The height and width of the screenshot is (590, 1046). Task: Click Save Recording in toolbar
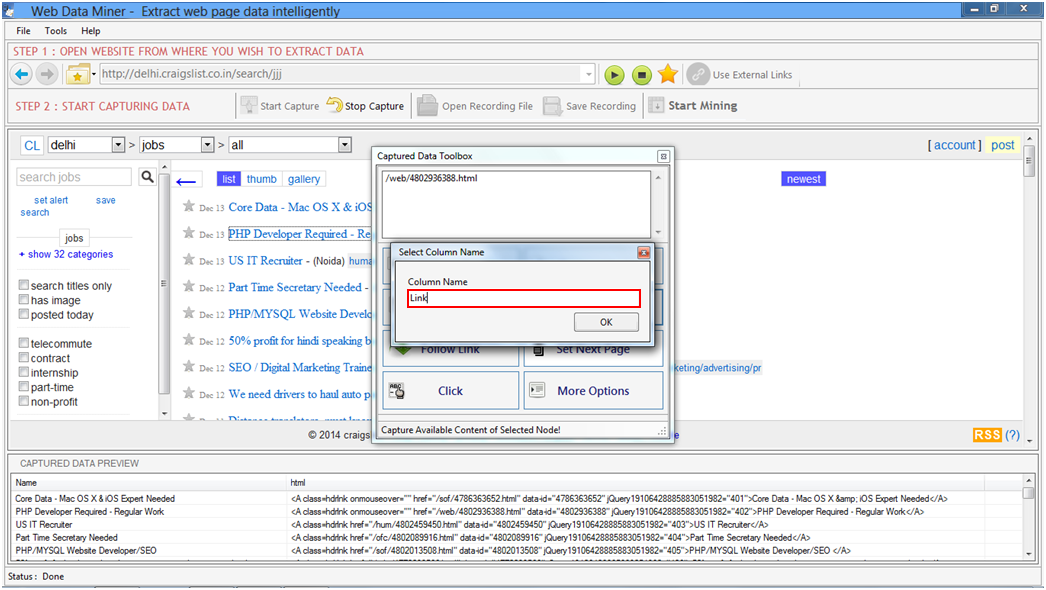tap(589, 105)
